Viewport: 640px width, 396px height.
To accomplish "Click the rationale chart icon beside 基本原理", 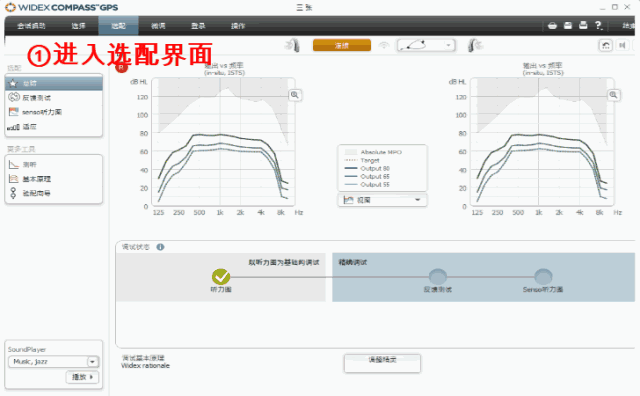I will pos(13,179).
